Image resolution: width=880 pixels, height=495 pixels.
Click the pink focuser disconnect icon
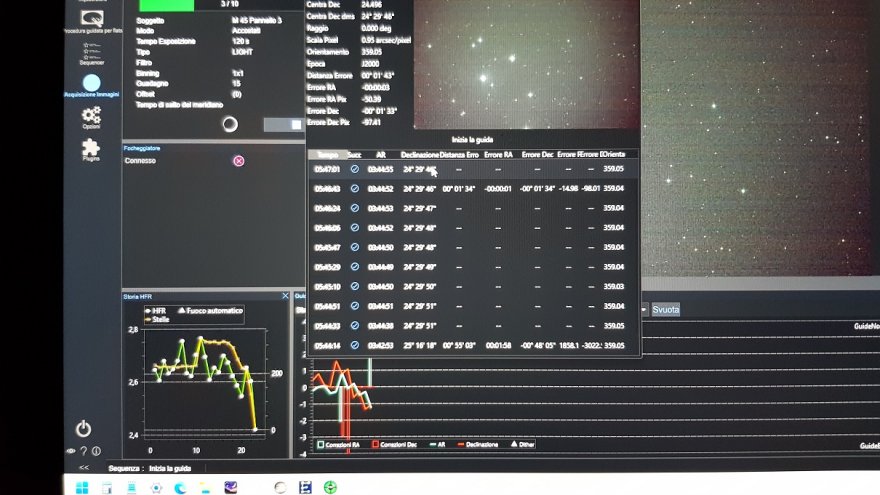click(x=238, y=161)
